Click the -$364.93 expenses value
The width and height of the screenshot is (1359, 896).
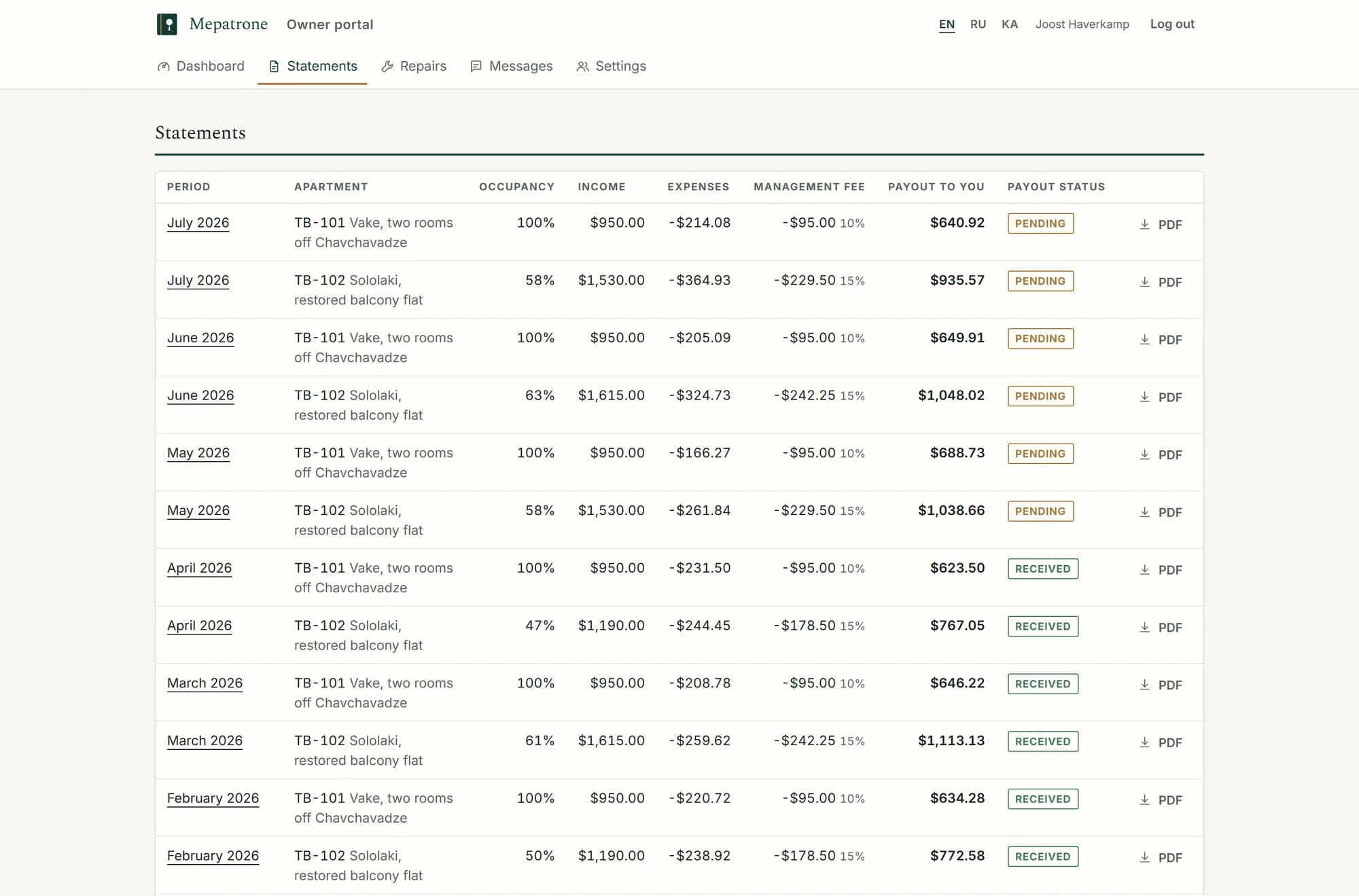pyautogui.click(x=699, y=281)
